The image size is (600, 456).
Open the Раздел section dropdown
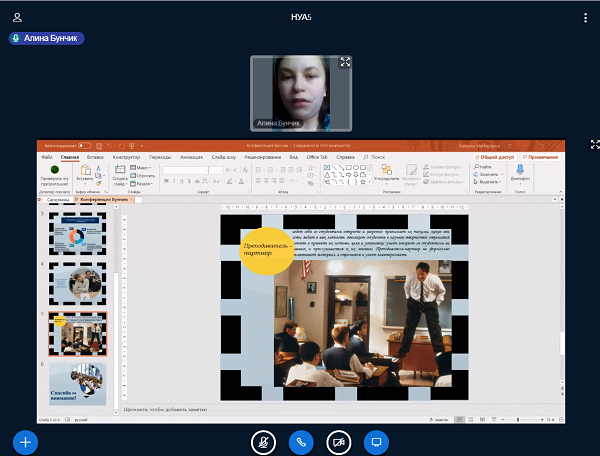pyautogui.click(x=141, y=184)
